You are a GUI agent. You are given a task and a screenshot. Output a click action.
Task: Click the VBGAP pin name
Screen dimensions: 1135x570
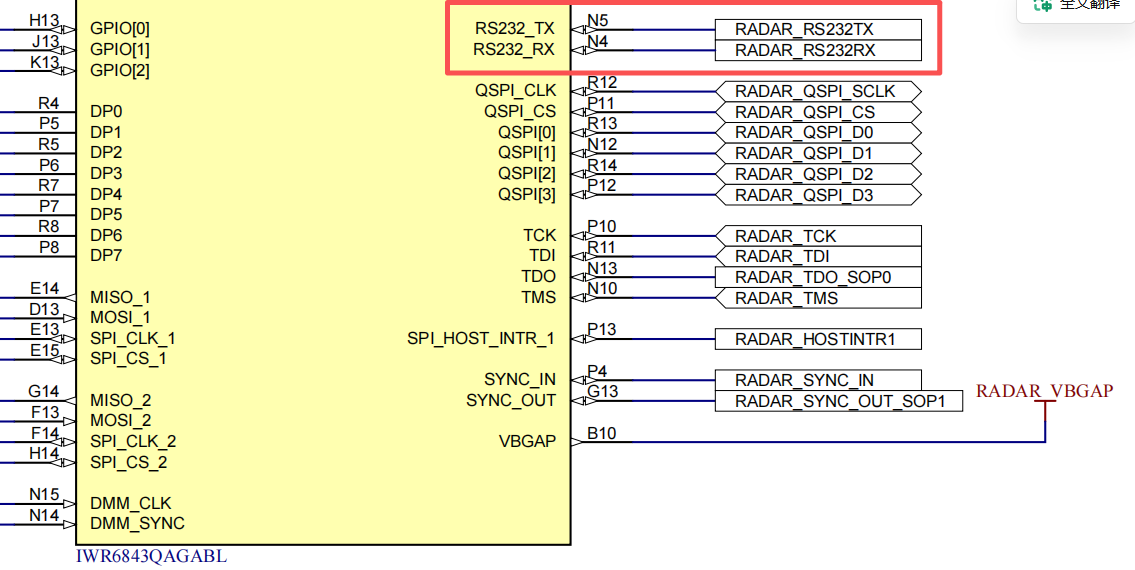point(528,441)
